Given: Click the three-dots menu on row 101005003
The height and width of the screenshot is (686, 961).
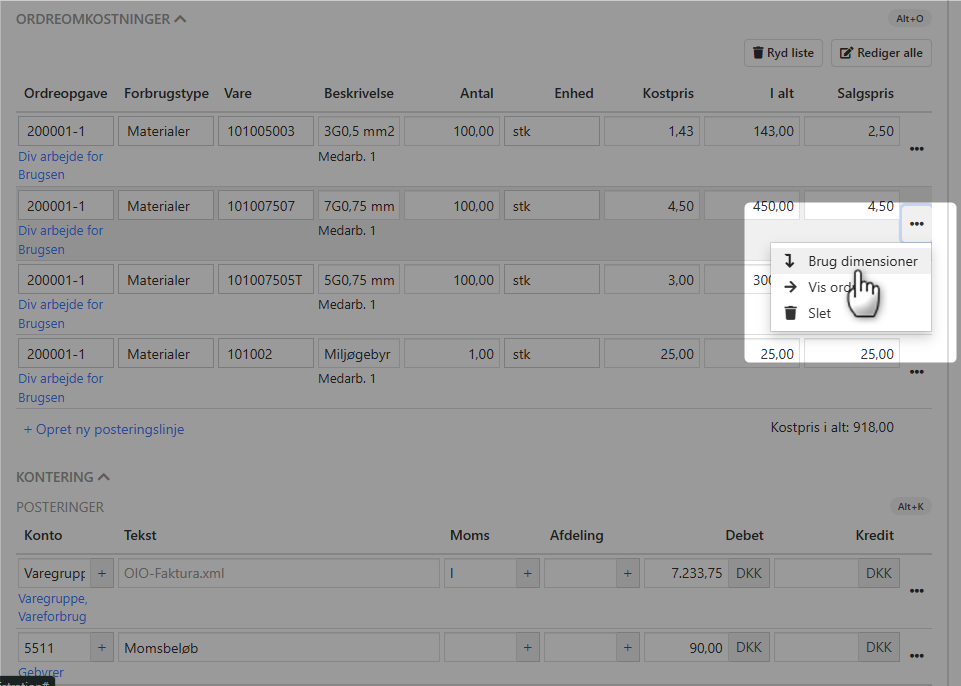Looking at the screenshot, I should 916,149.
